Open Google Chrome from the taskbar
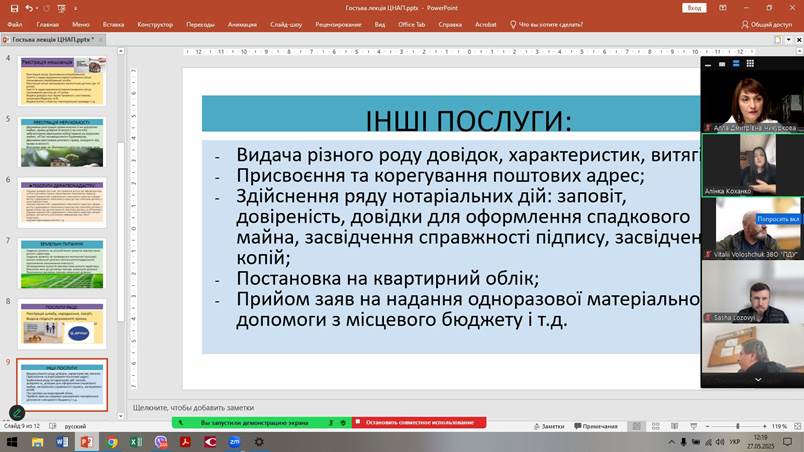Screen dimensions: 804x452 [x=111, y=441]
